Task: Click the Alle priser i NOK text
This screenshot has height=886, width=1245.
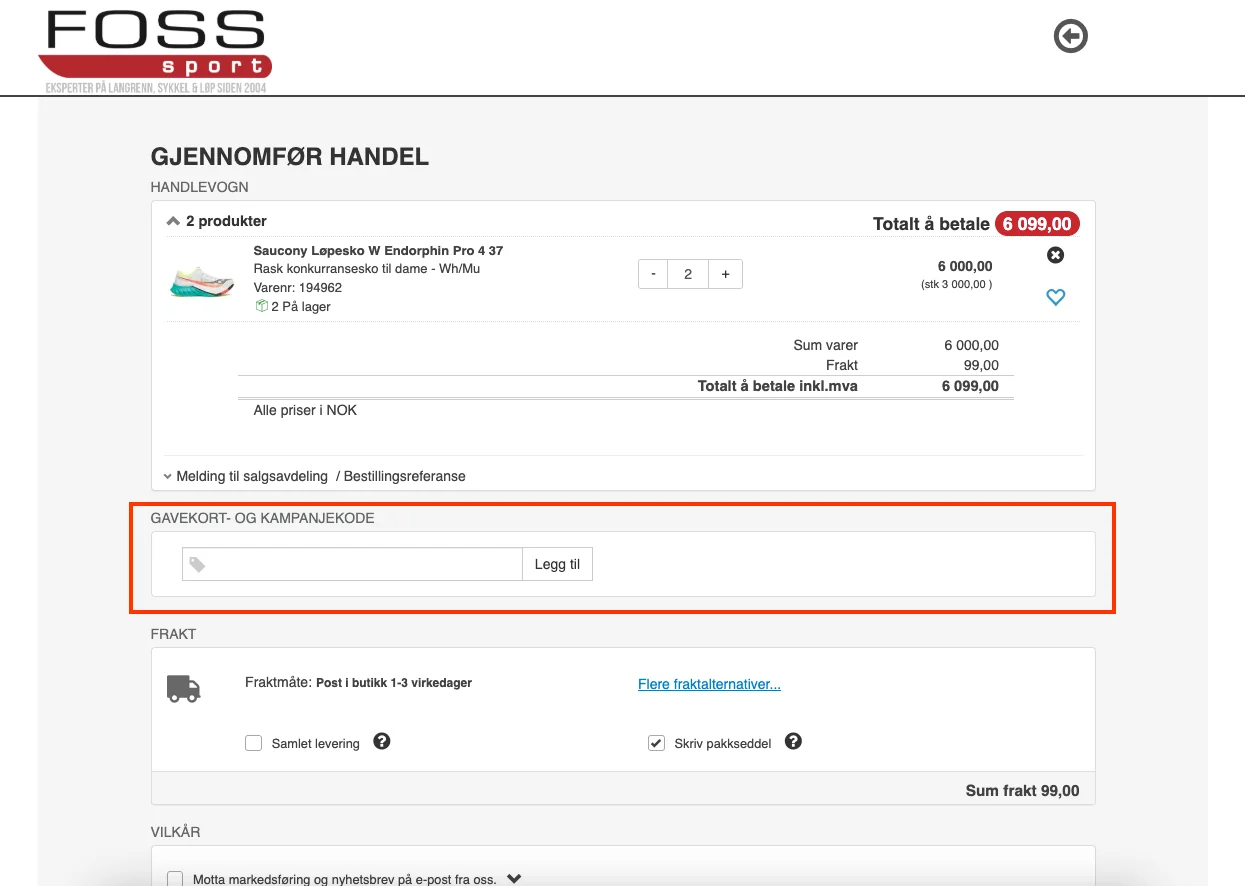Action: pos(305,410)
